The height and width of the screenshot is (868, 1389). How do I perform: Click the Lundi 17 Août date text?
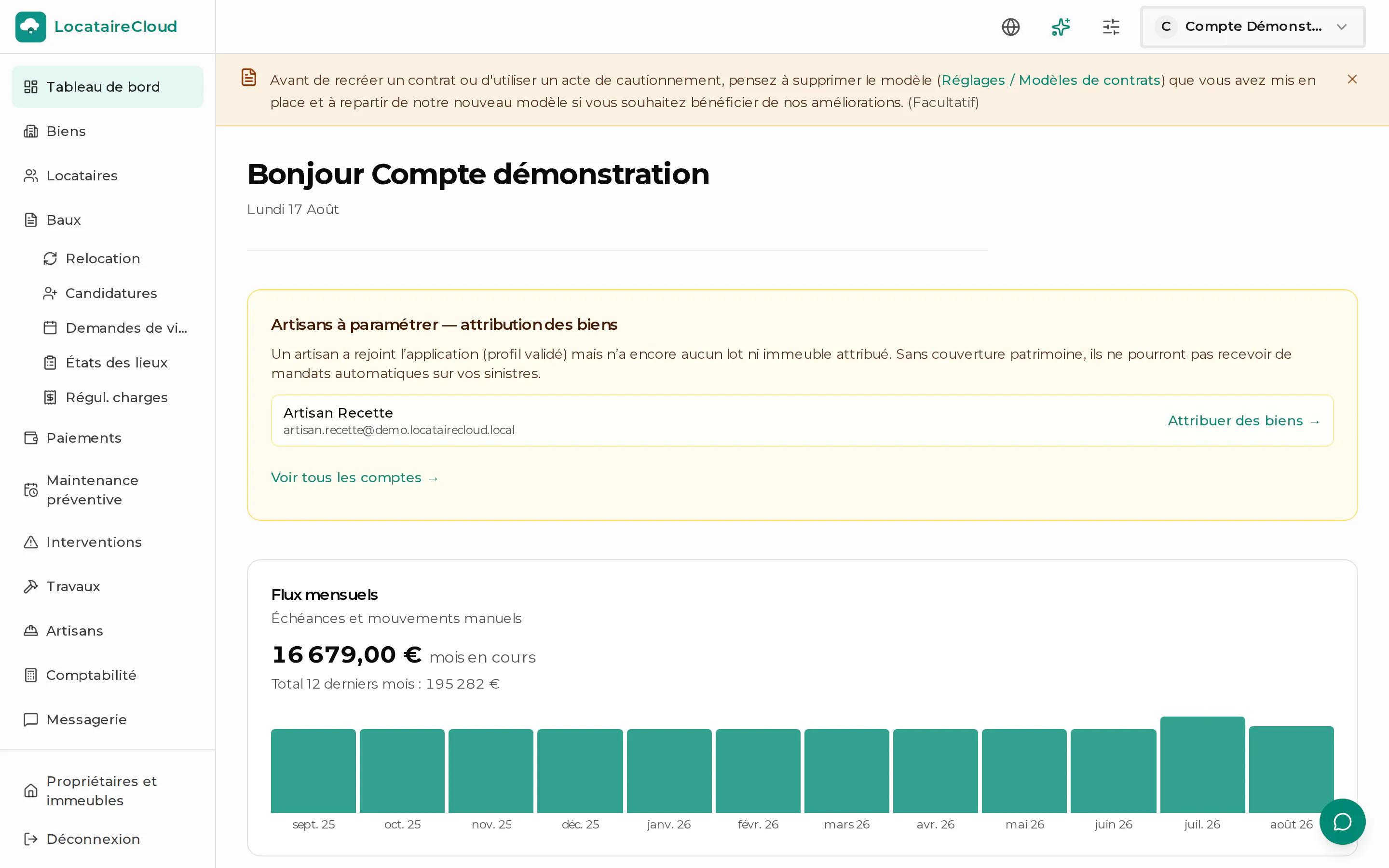coord(293,210)
